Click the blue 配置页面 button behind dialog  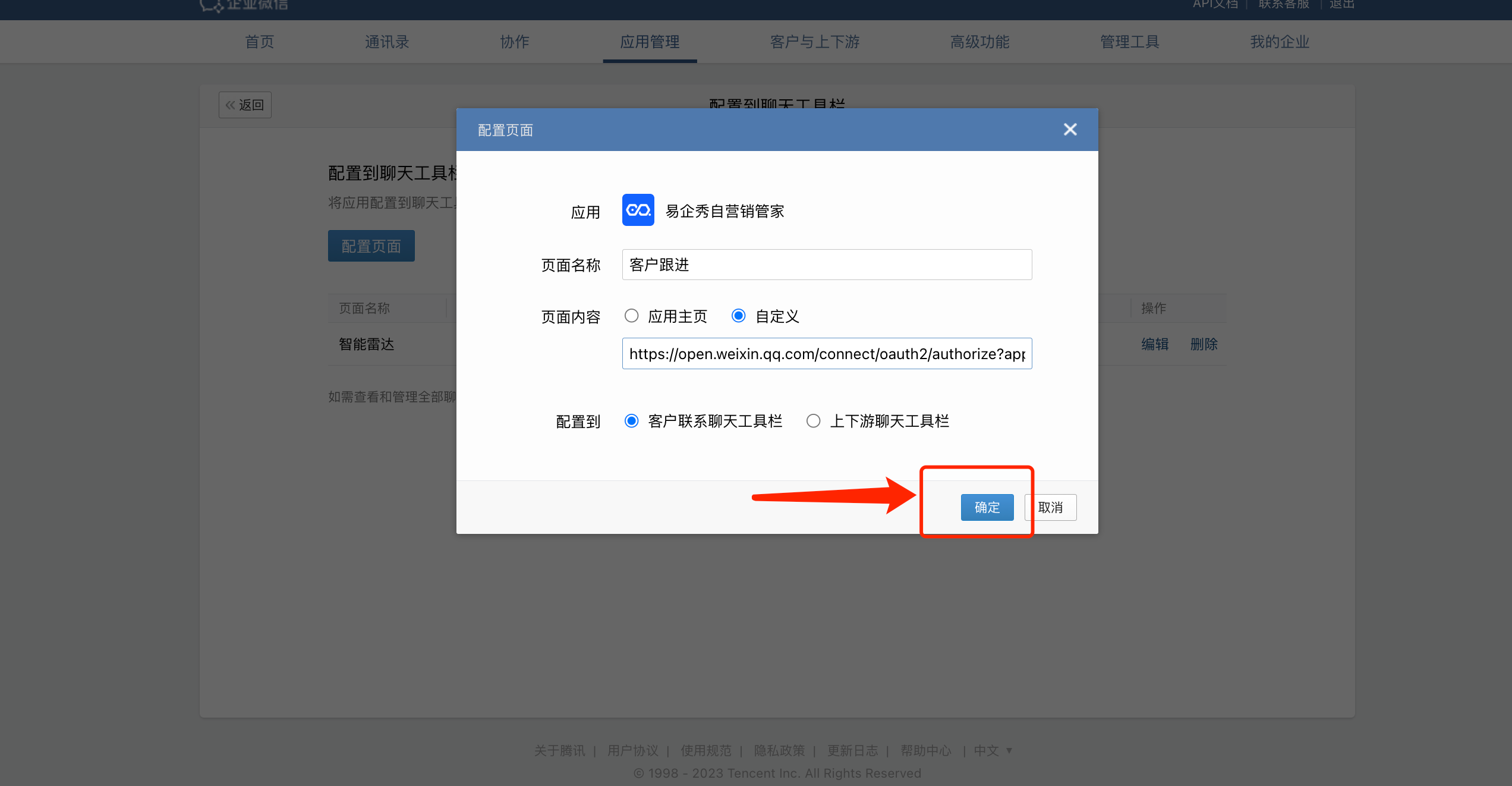[x=371, y=246]
